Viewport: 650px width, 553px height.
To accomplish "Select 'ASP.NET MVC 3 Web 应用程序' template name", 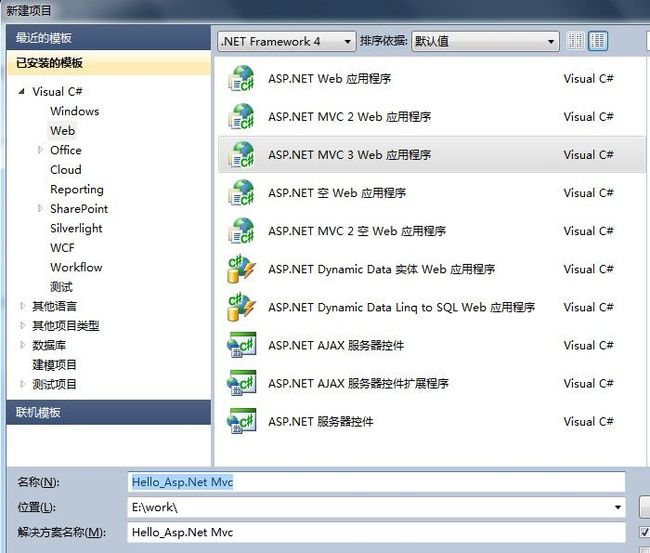I will coord(349,155).
